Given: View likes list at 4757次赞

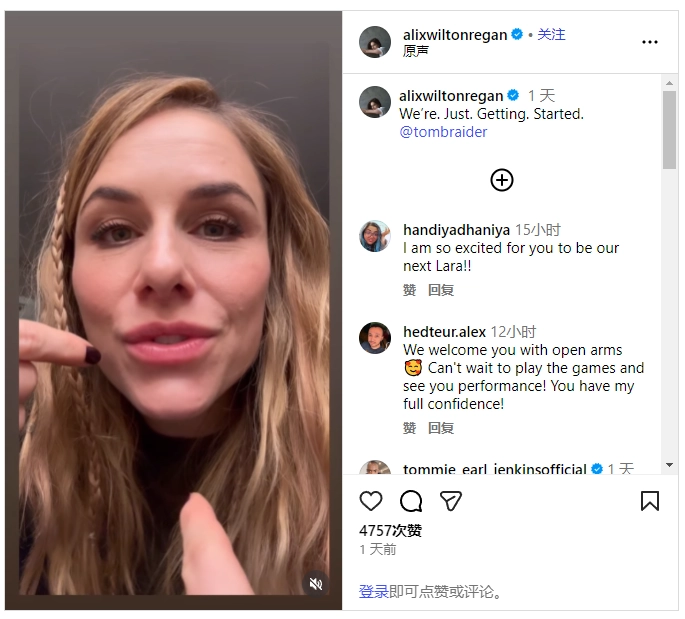Looking at the screenshot, I should [390, 530].
